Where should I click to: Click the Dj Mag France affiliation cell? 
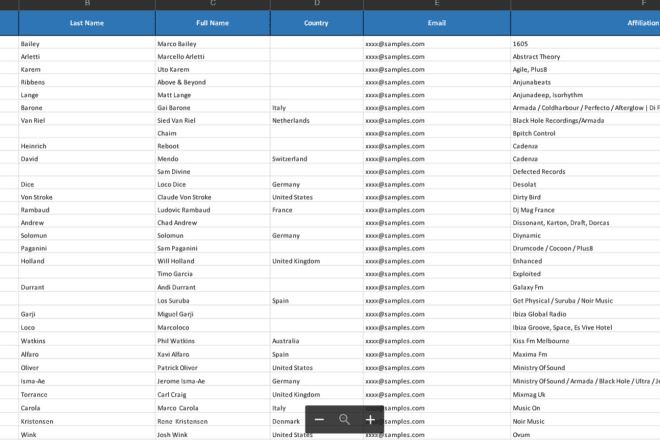(585, 210)
